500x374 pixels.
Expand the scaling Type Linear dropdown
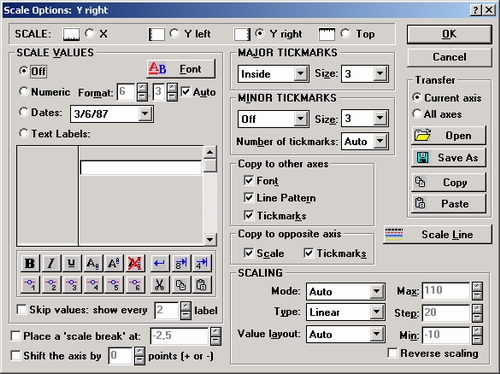coord(376,312)
